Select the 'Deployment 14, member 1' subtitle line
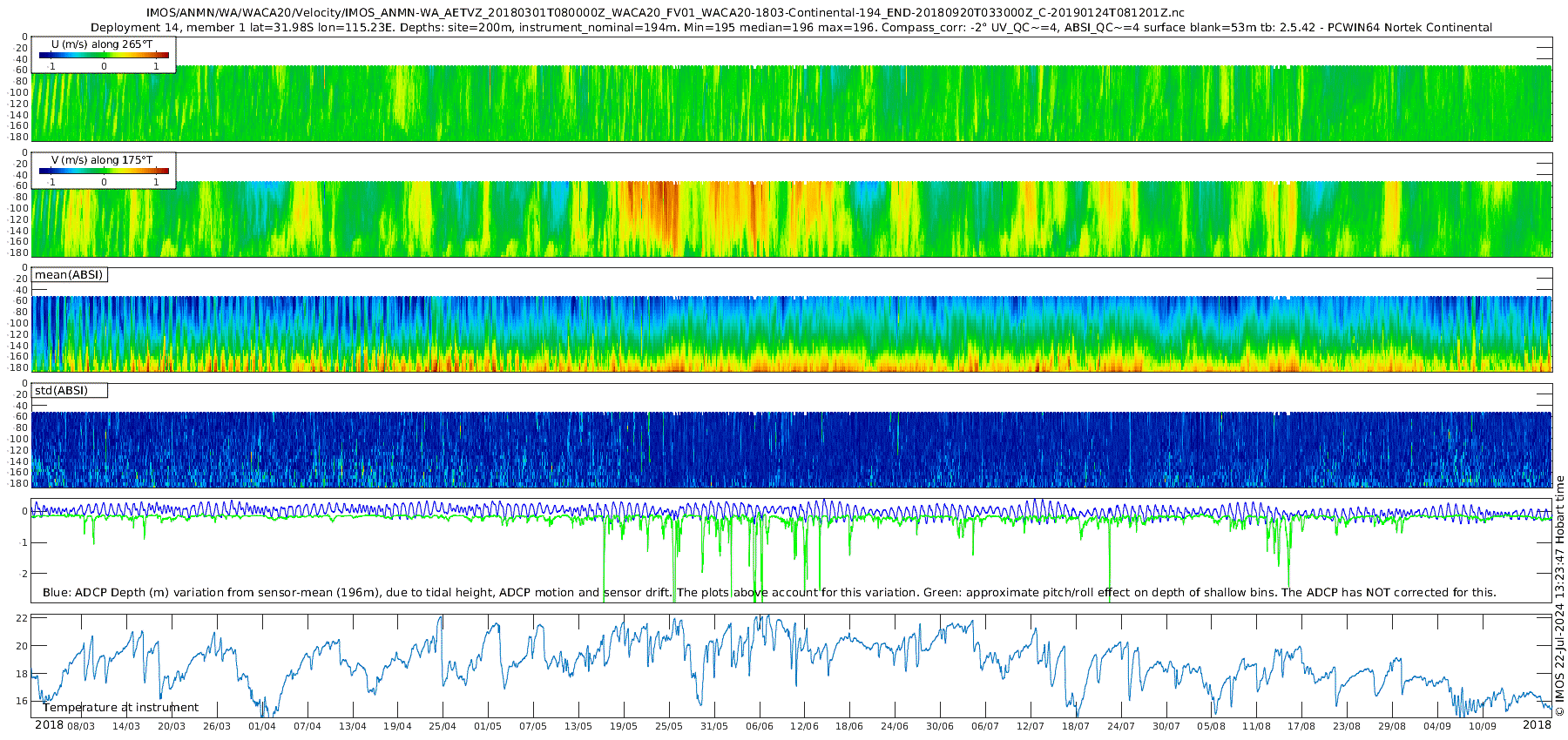The image size is (1568, 740). (x=791, y=27)
